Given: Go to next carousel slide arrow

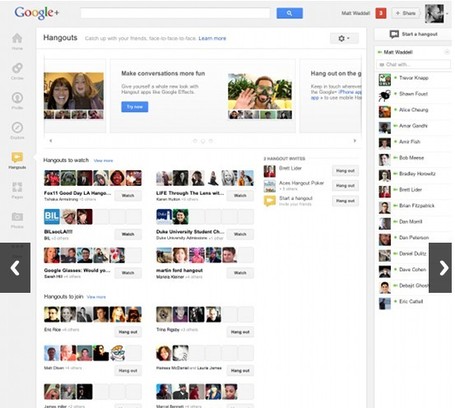Looking at the screenshot, I should click(355, 141).
